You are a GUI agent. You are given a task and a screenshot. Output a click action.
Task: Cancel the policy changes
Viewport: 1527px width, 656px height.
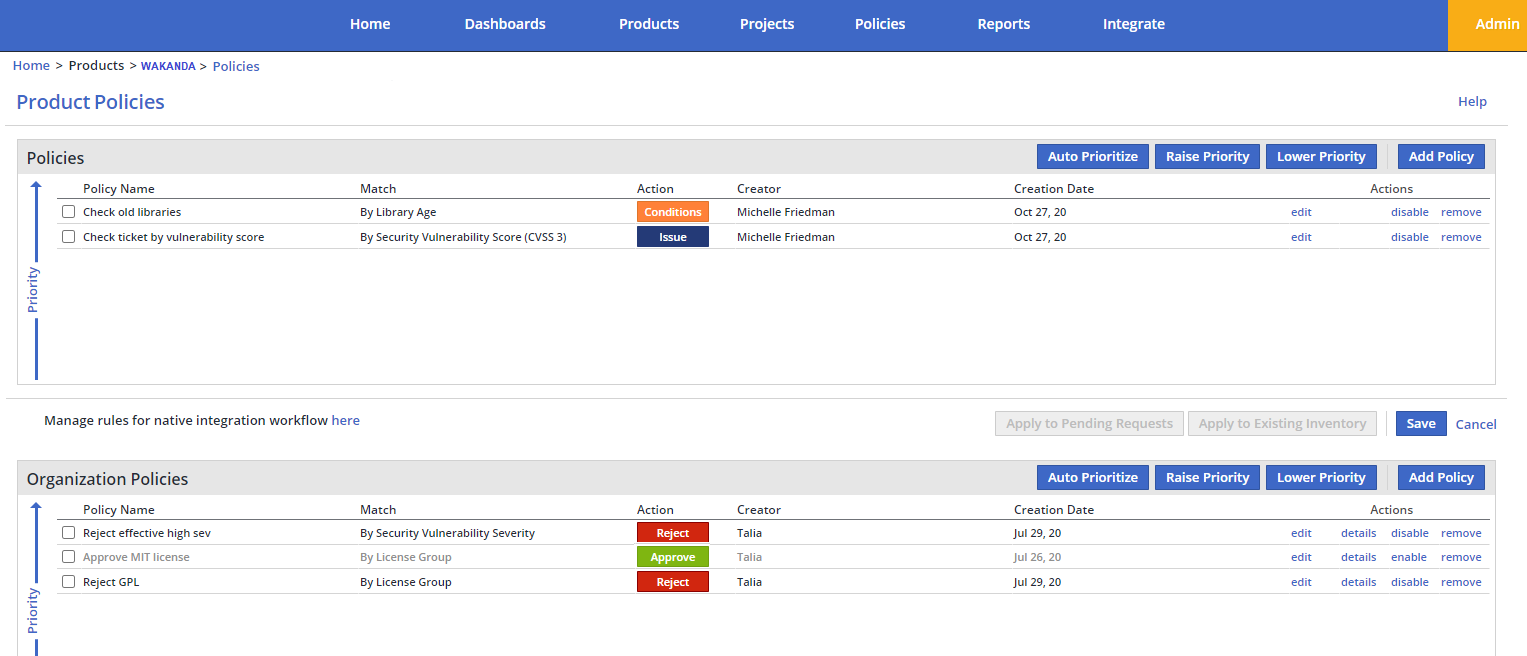(1475, 424)
